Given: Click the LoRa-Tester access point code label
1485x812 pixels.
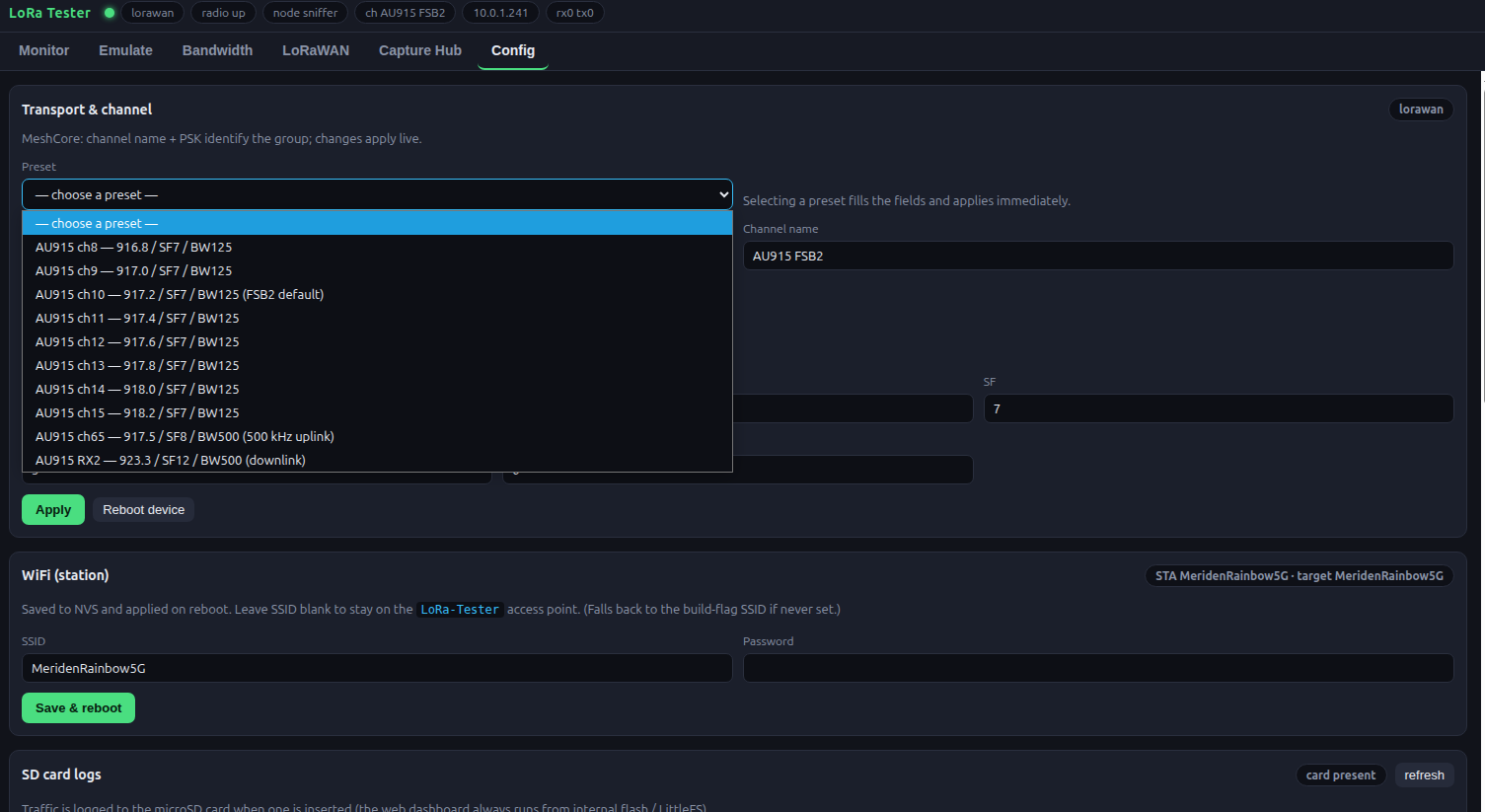Looking at the screenshot, I should click(x=460, y=610).
